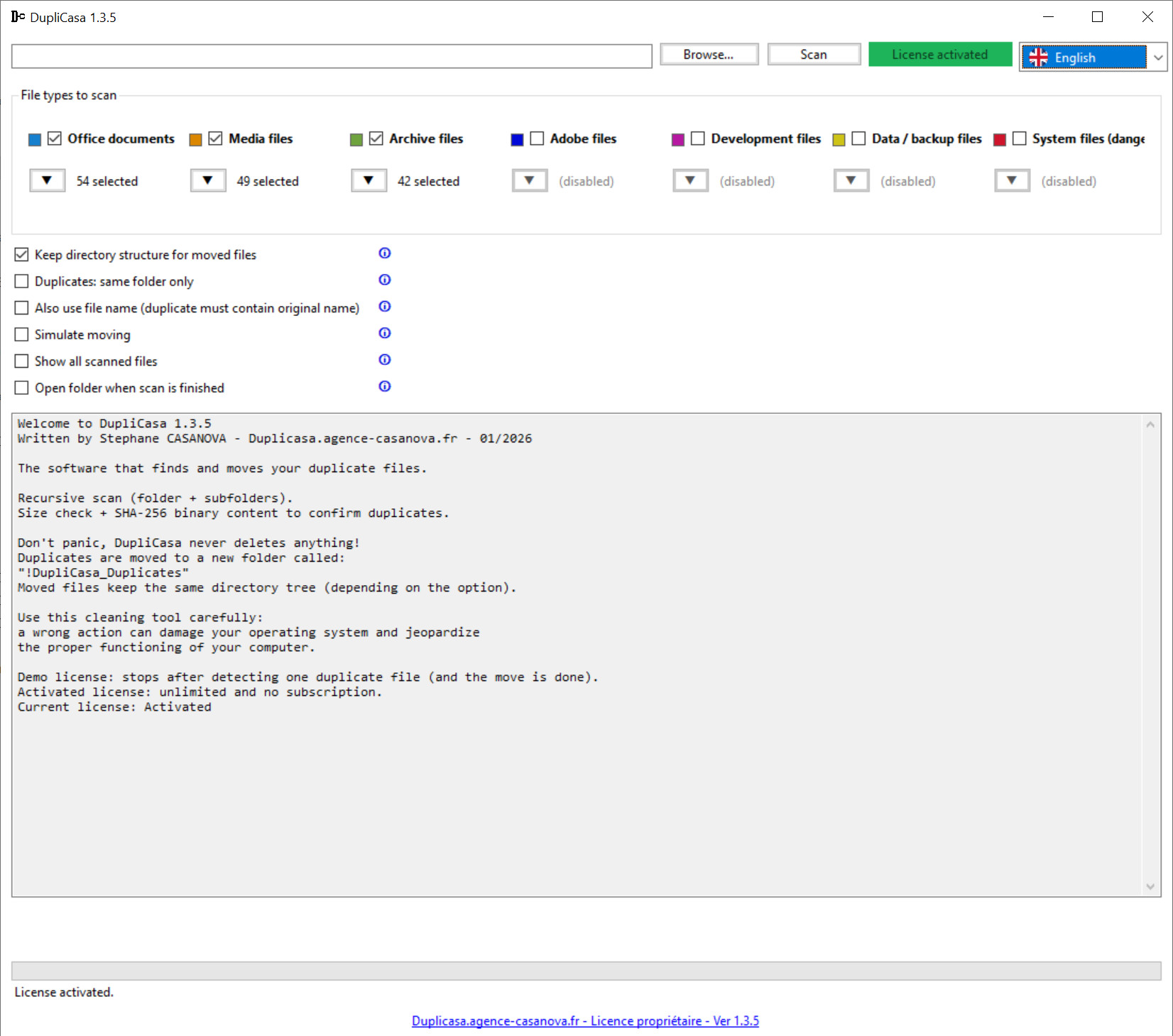Enable the Adobe files checkbox
The height and width of the screenshot is (1036, 1173).
pos(537,138)
